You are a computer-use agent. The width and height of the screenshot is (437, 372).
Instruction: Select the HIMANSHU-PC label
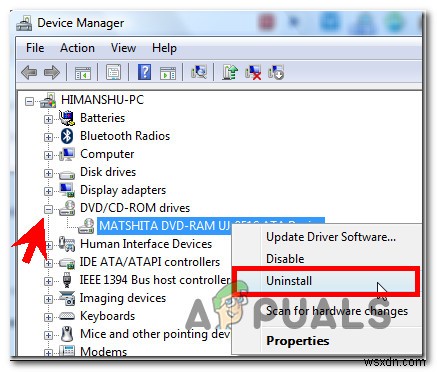[x=102, y=100]
